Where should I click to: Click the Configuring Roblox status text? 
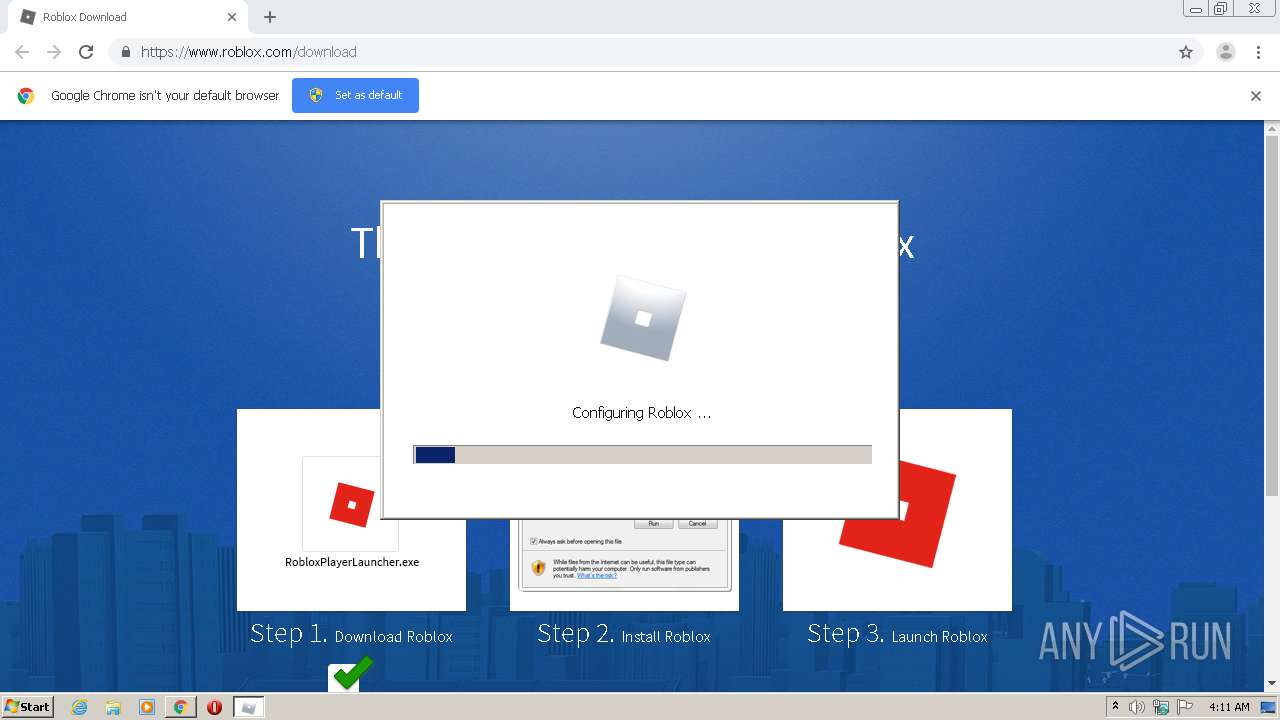[x=642, y=412]
